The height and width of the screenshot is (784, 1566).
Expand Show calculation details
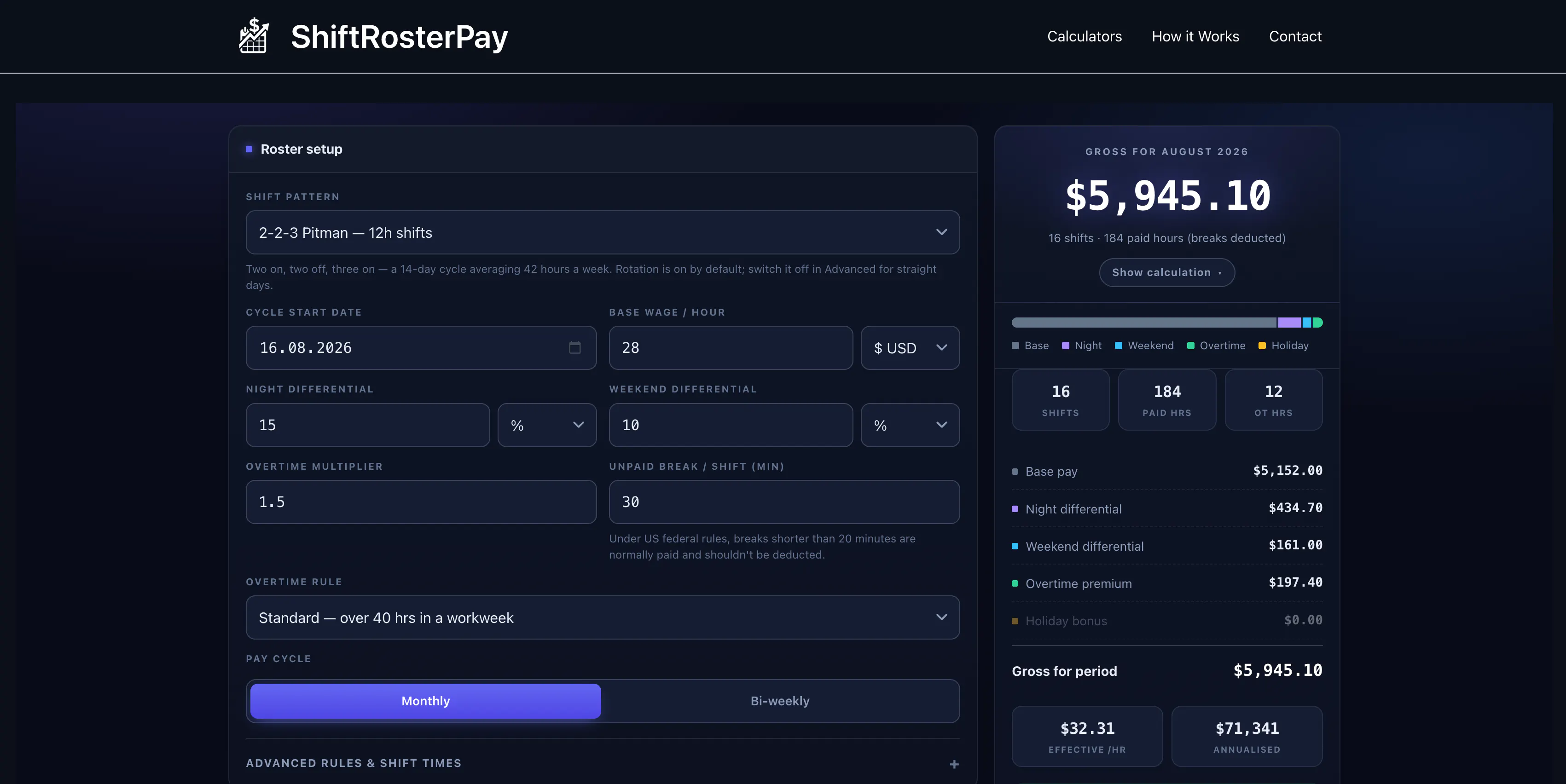[1166, 272]
